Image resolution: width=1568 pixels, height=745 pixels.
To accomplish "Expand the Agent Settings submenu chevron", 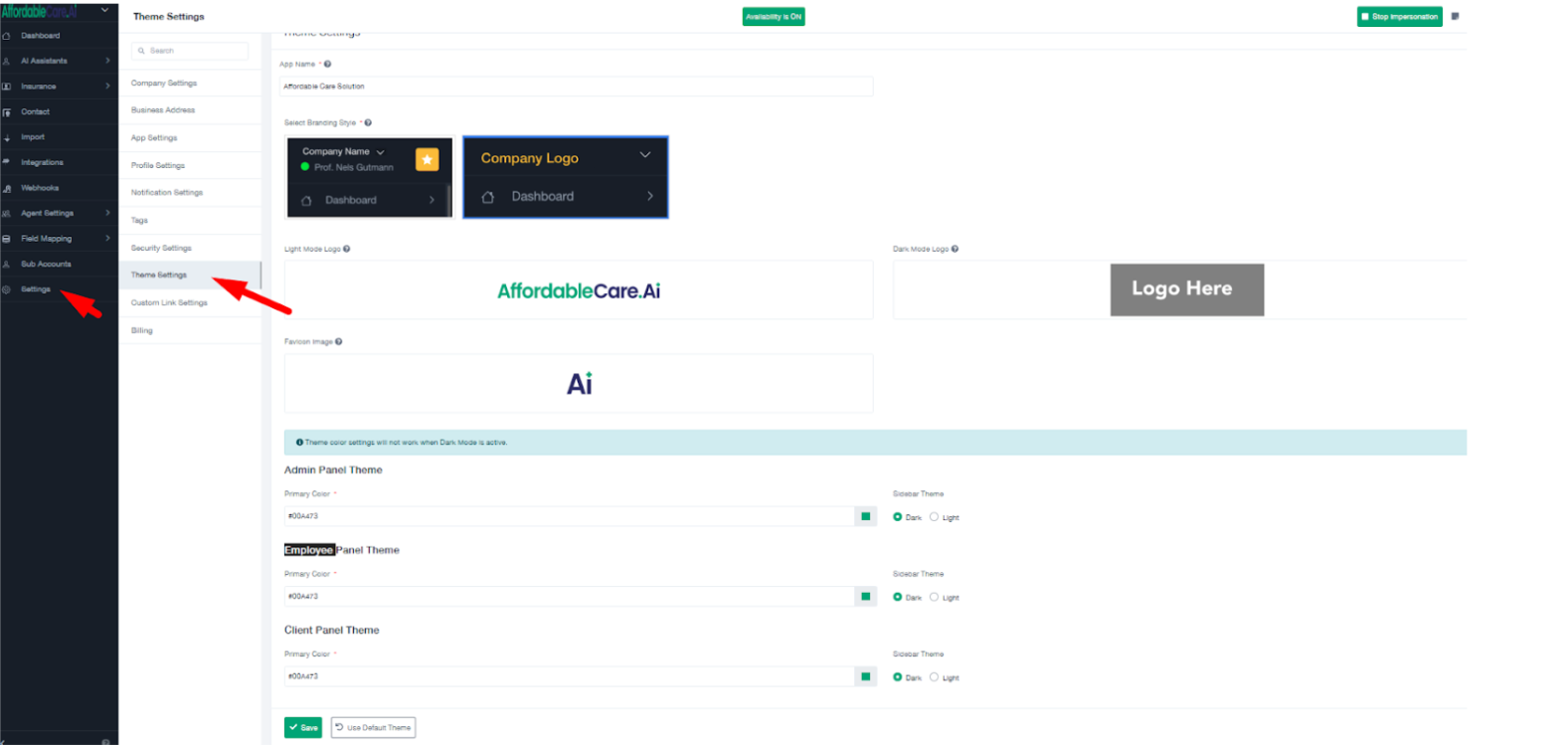I will (107, 213).
